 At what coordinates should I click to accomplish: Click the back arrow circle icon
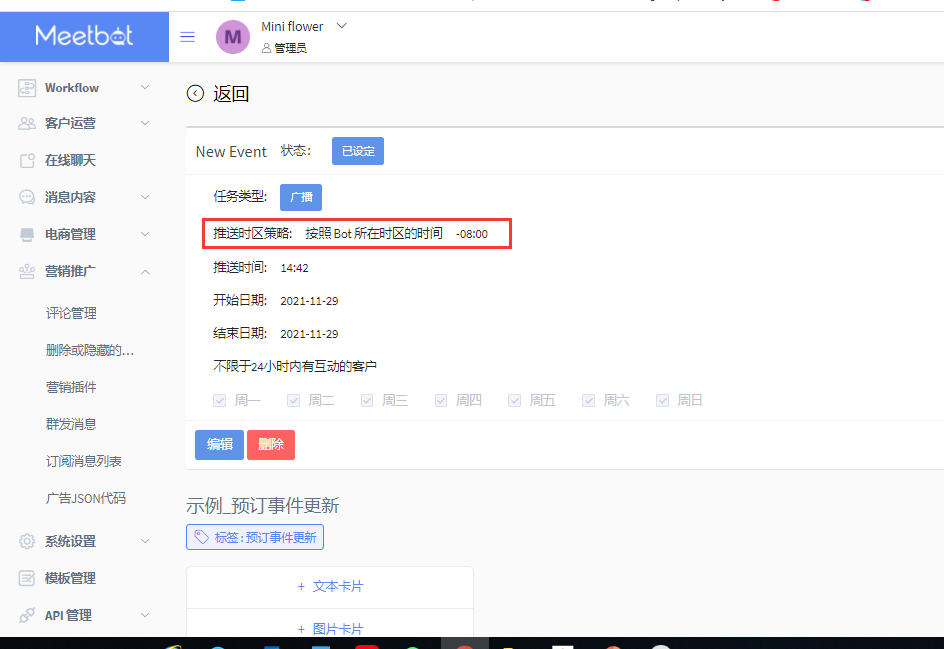point(195,93)
